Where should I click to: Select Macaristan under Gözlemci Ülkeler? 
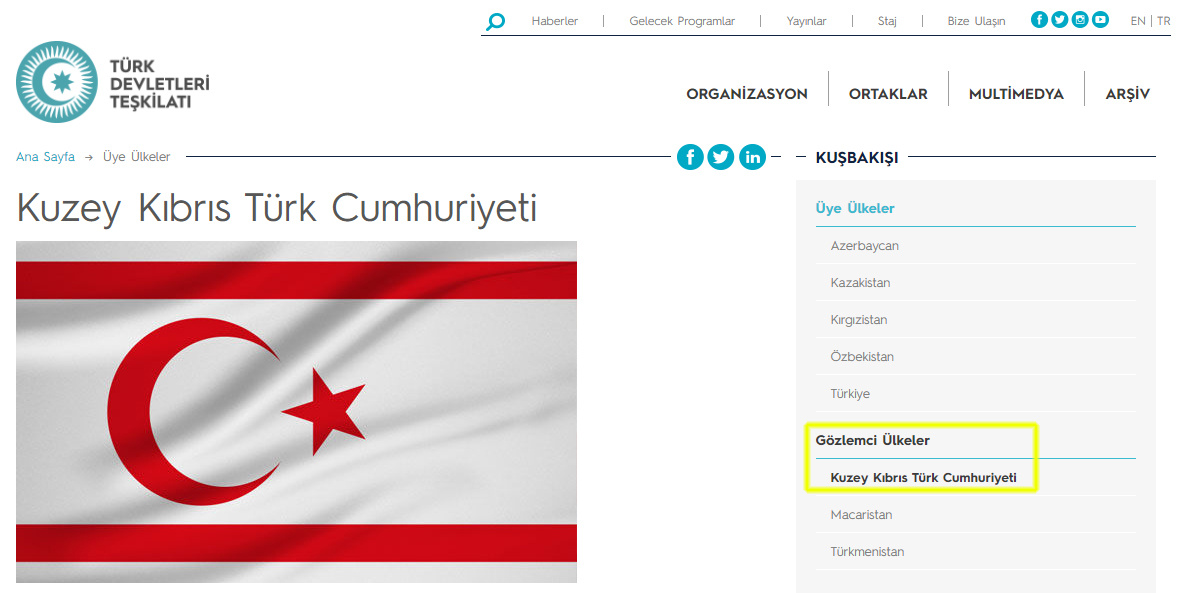click(x=861, y=515)
